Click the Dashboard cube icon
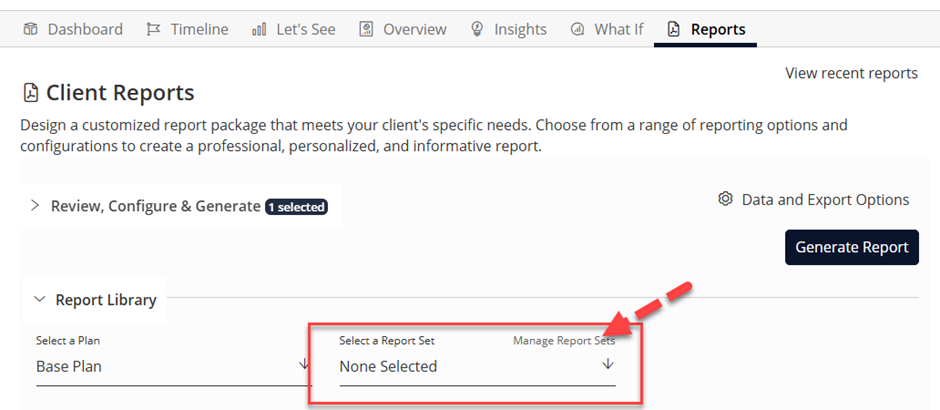Viewport: 940px width, 410px height. [x=31, y=29]
